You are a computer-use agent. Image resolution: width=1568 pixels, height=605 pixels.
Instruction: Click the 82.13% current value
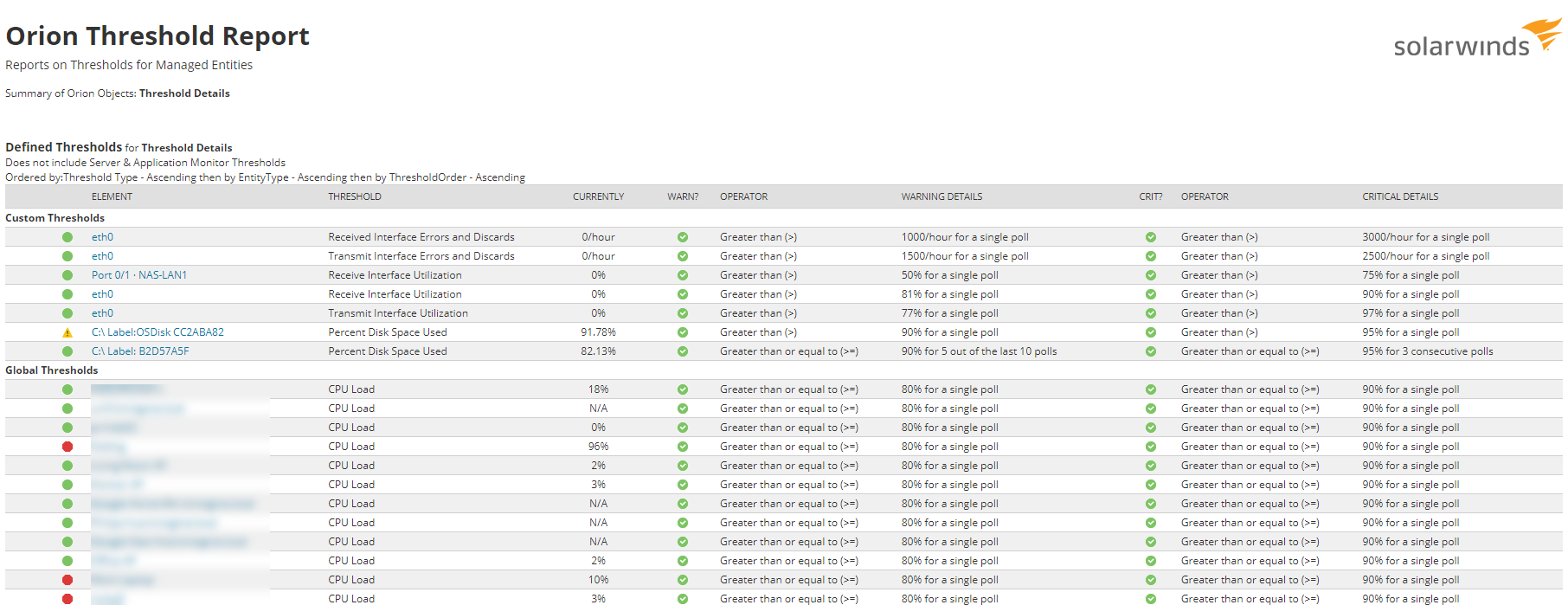click(598, 351)
